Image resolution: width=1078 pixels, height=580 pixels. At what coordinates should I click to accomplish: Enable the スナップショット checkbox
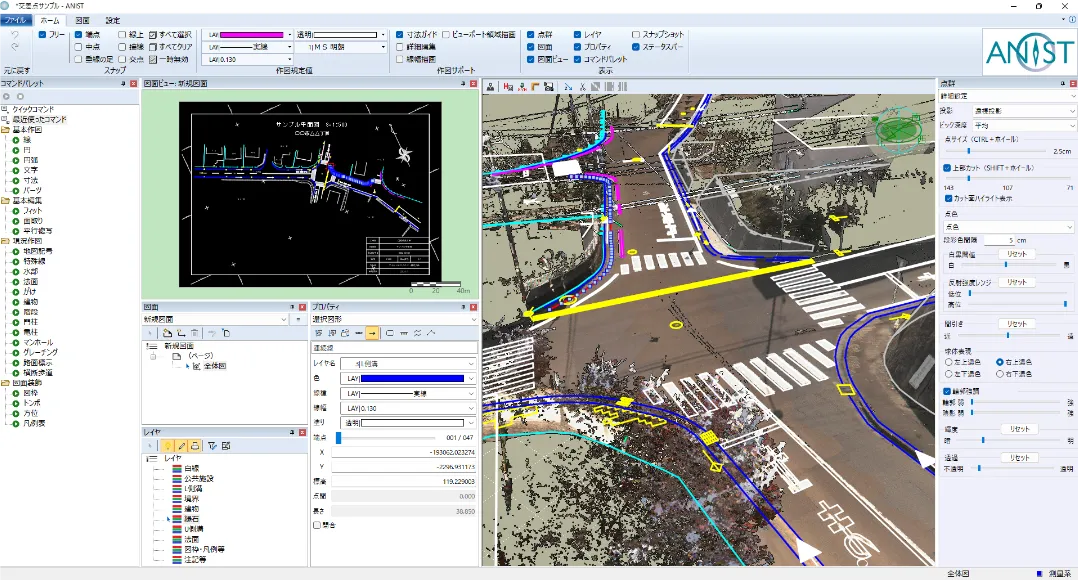pyautogui.click(x=636, y=34)
